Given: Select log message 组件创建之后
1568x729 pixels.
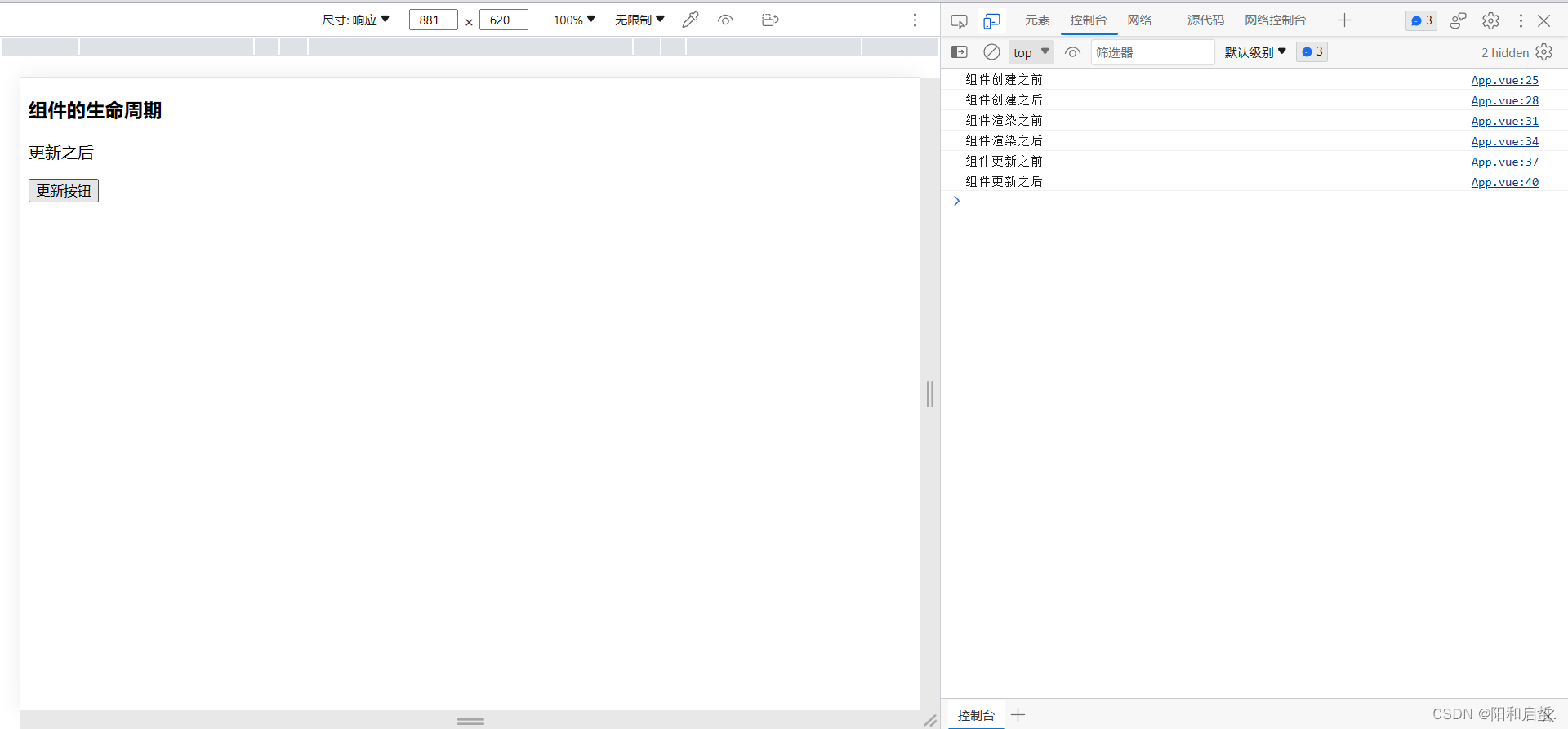Looking at the screenshot, I should [1004, 100].
